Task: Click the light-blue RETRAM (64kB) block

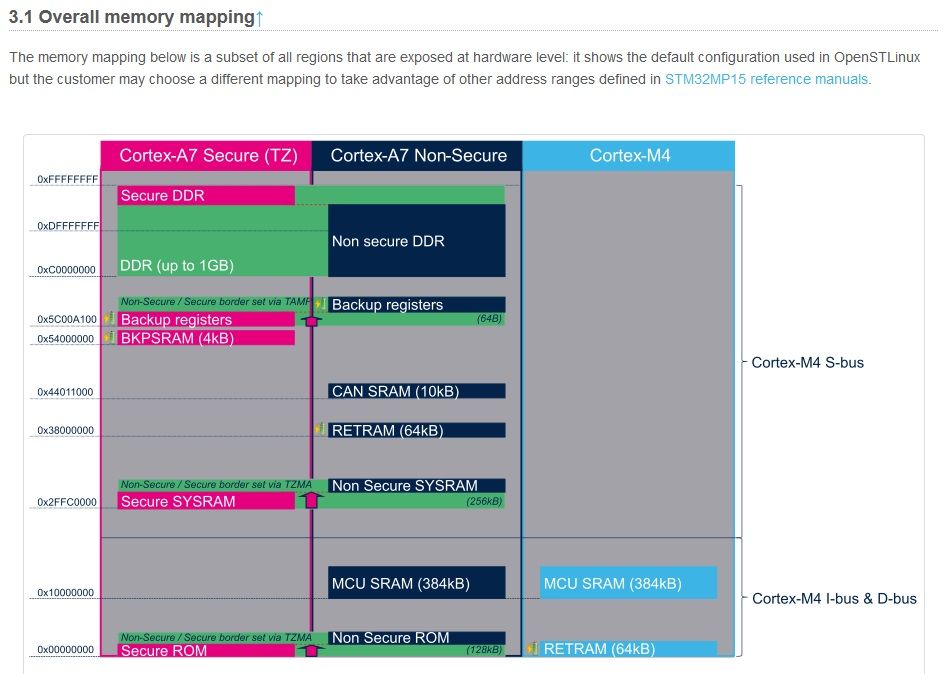Action: [628, 649]
